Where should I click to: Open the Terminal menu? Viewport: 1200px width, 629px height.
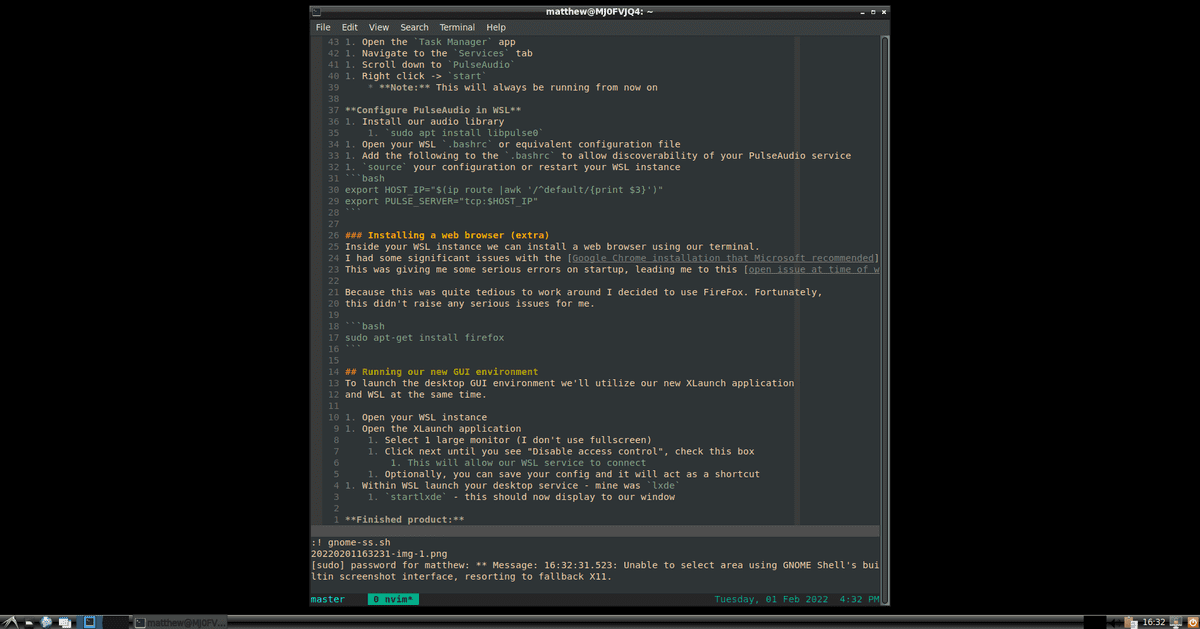(x=457, y=27)
